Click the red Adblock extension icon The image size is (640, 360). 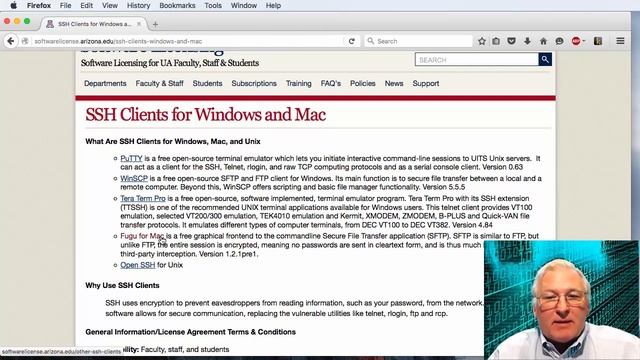pos(576,41)
